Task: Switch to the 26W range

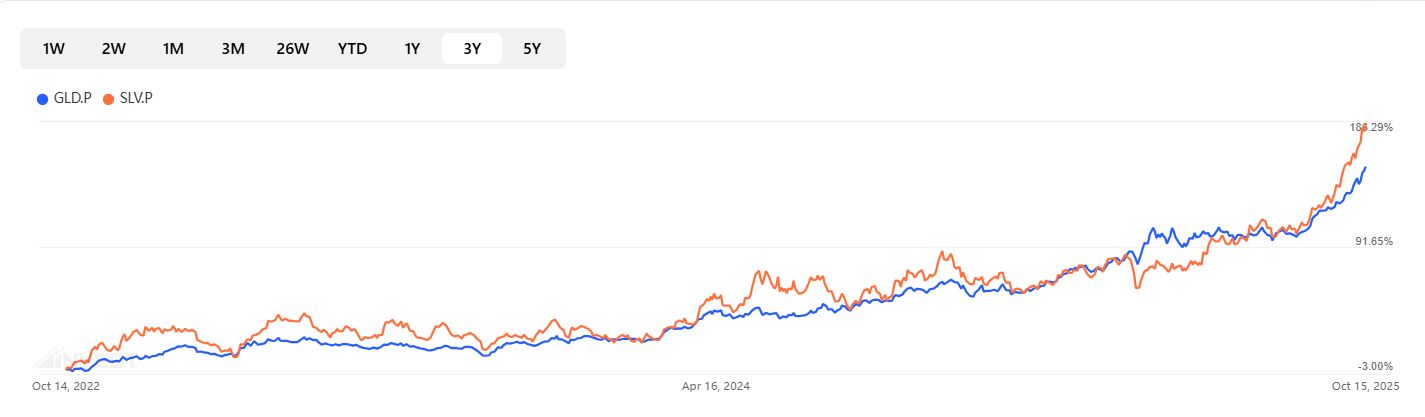Action: pyautogui.click(x=293, y=49)
